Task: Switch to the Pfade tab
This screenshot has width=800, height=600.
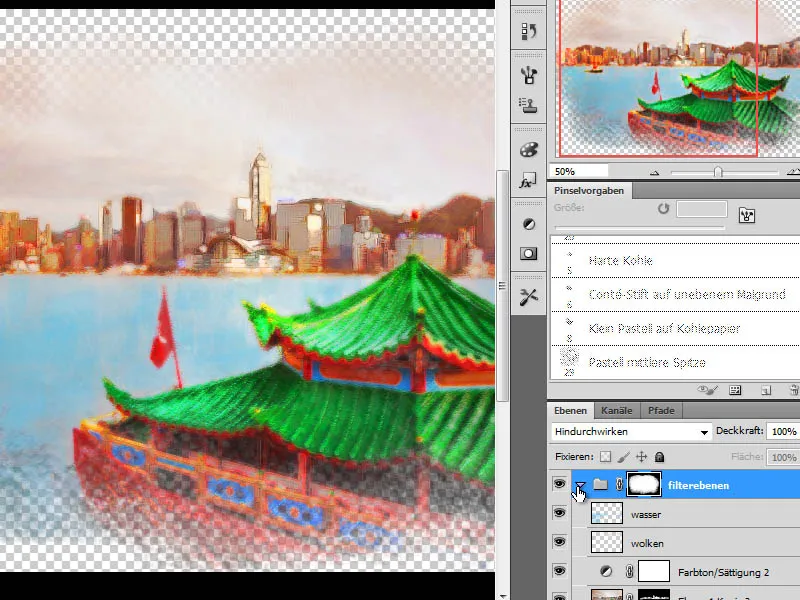Action: tap(661, 410)
